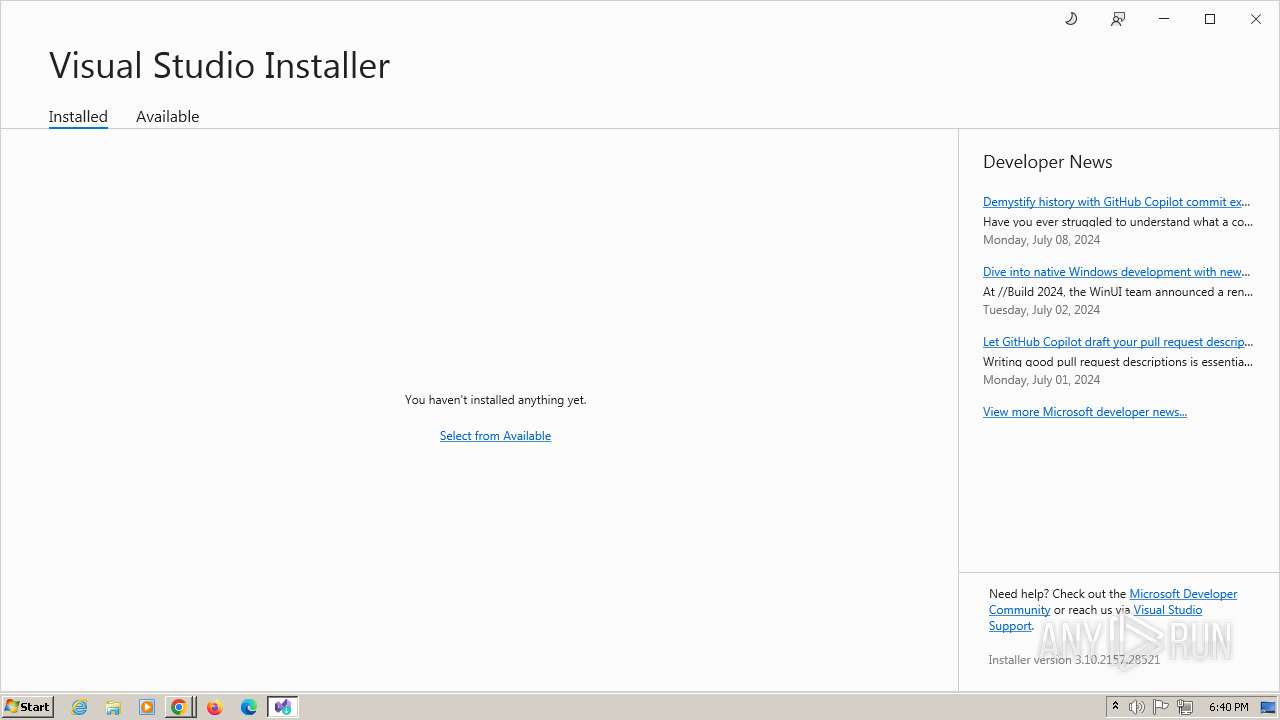The width and height of the screenshot is (1280, 720).
Task: Open the volume speaker tray icon
Action: click(1137, 707)
